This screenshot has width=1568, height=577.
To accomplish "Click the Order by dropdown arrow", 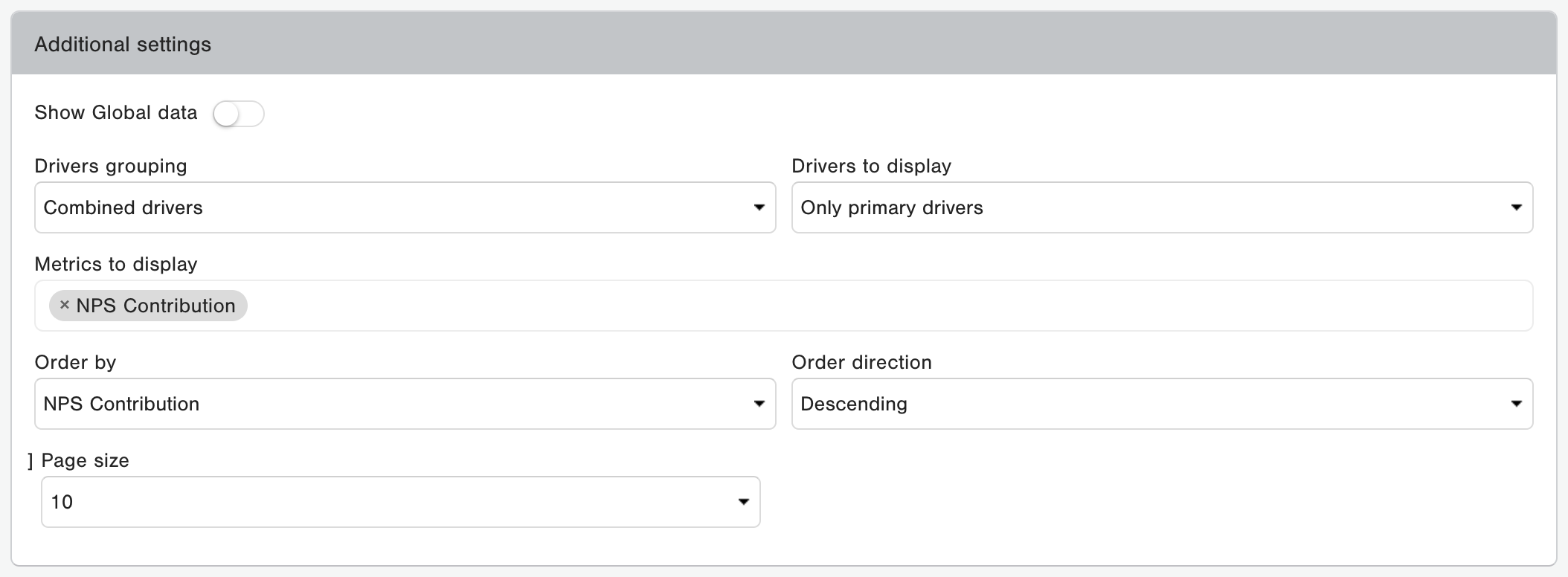I will click(759, 404).
